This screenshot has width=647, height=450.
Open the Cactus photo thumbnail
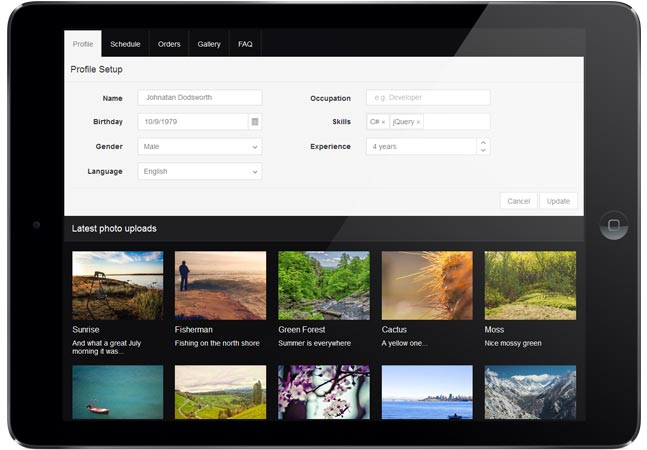click(427, 285)
